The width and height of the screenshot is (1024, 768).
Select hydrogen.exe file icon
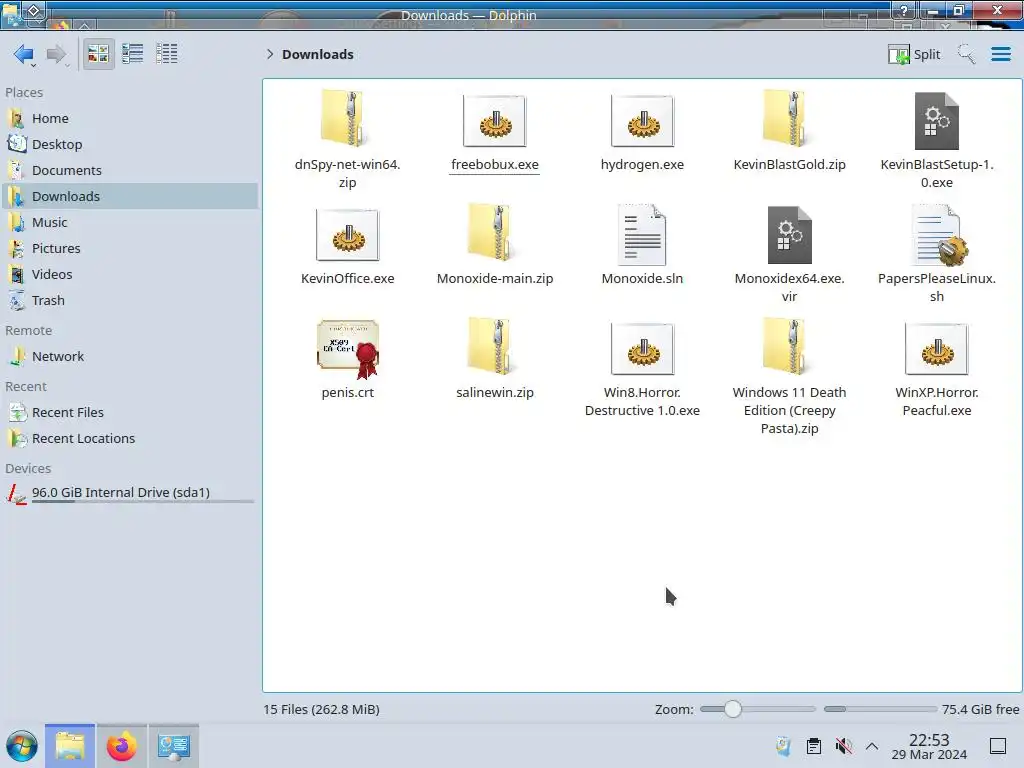coord(643,121)
